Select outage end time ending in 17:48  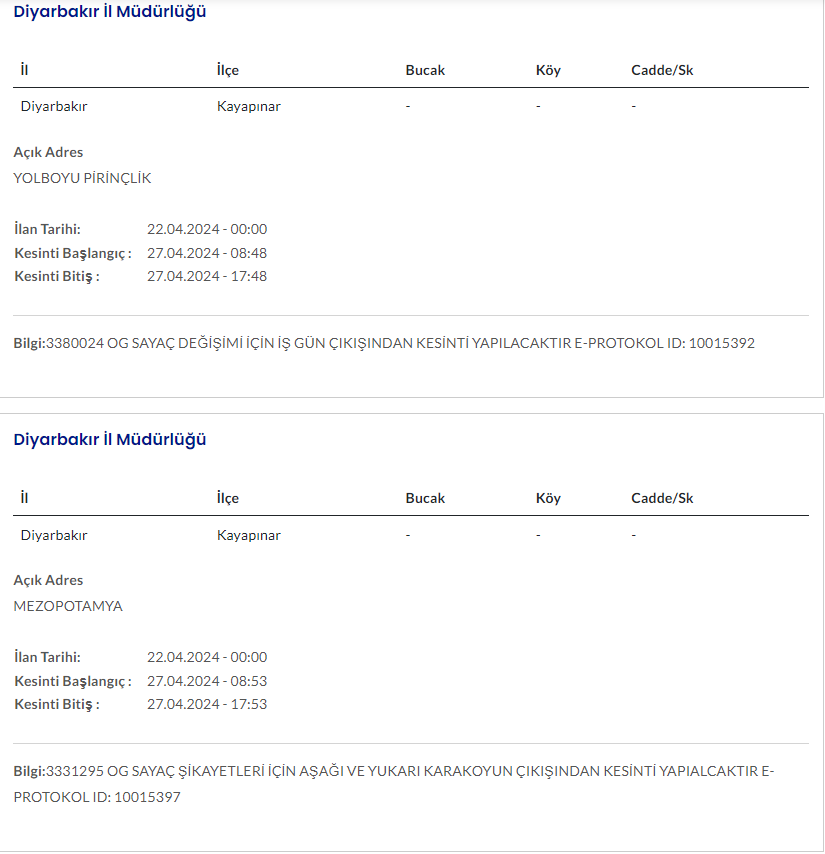tap(207, 276)
